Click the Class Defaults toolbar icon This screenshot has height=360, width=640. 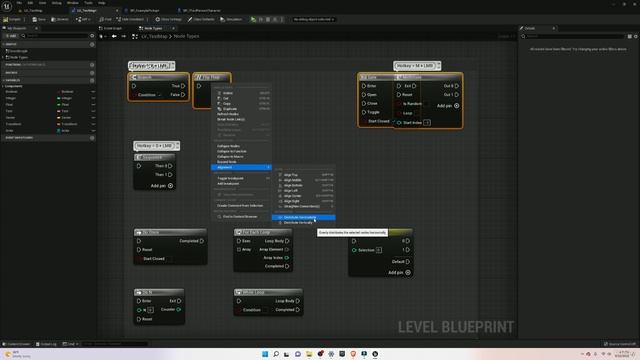pos(190,19)
